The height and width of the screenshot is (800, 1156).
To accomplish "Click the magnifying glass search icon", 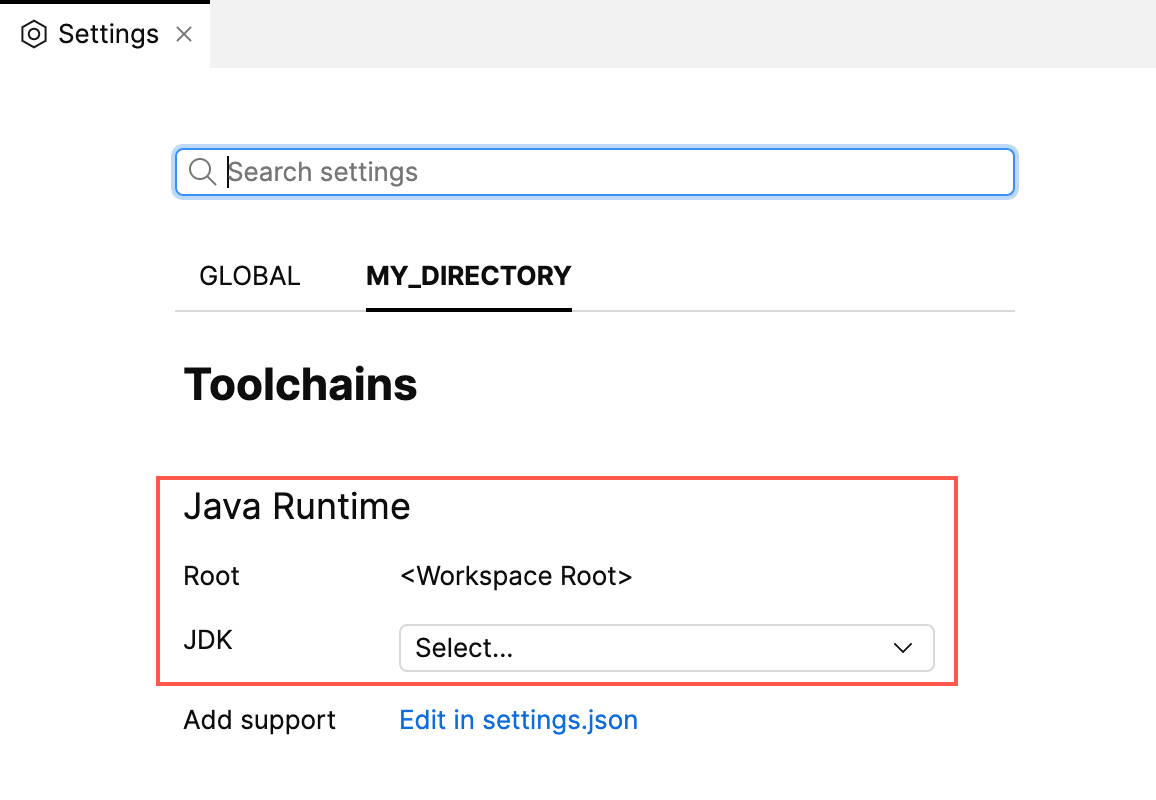I will 202,171.
